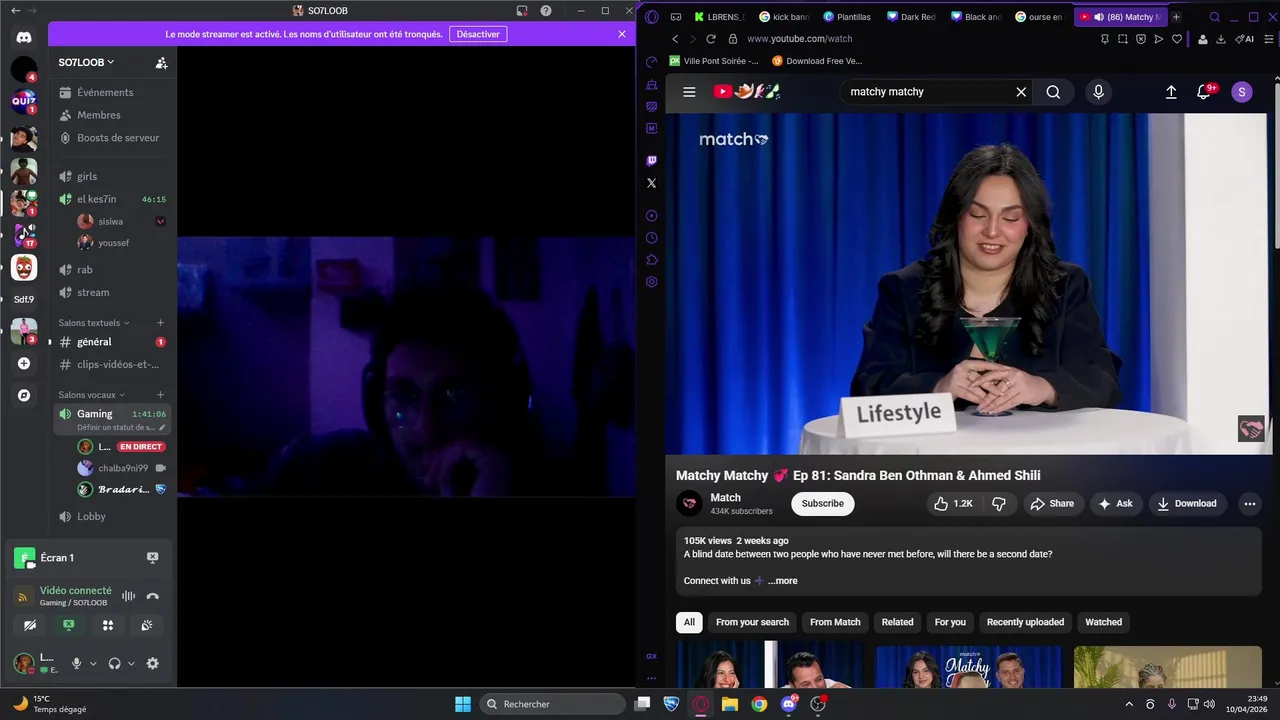Open the activities launcher icon
The height and width of the screenshot is (720, 1280).
click(108, 625)
